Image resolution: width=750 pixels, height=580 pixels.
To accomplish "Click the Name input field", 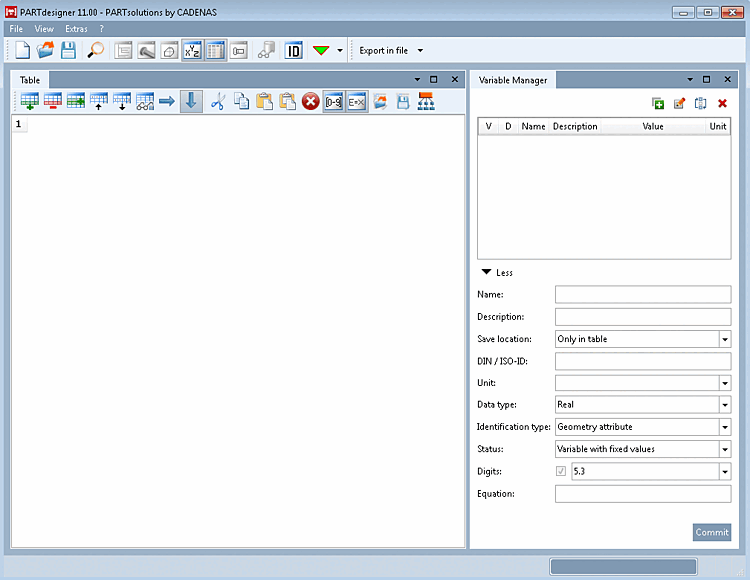I will [643, 294].
